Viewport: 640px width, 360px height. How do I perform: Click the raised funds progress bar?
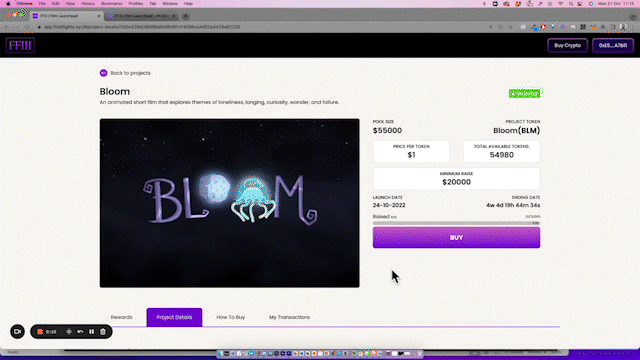(x=456, y=223)
